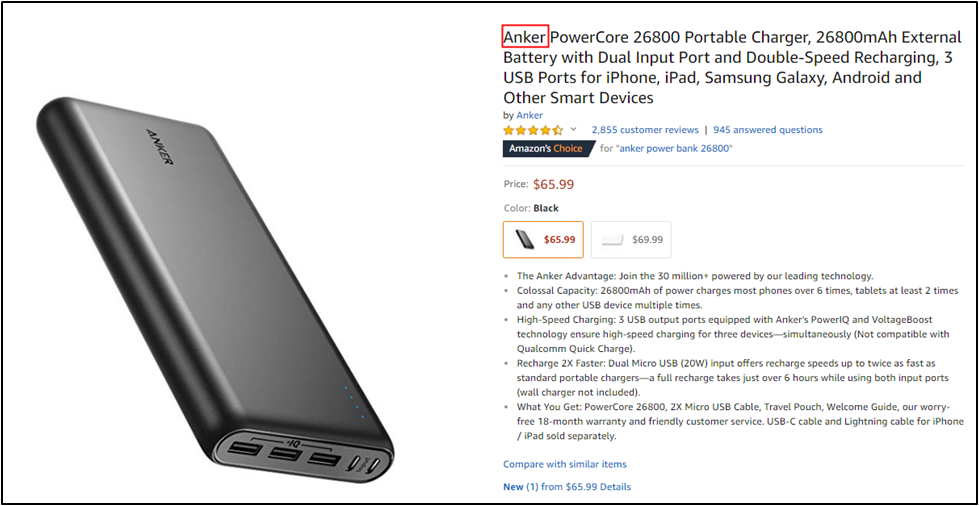Viewport: 979px width, 506px height.
Task: Select the white color option at $69.99
Action: (631, 240)
